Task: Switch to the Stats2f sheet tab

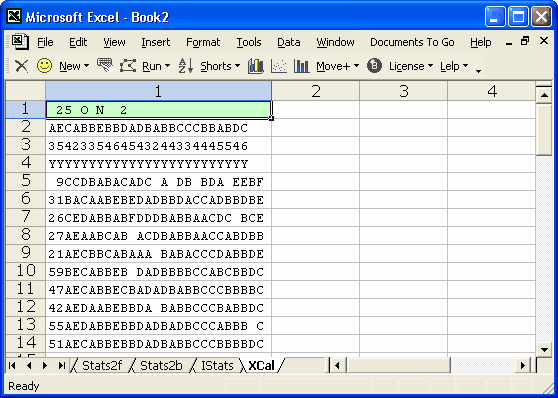Action: tap(102, 366)
